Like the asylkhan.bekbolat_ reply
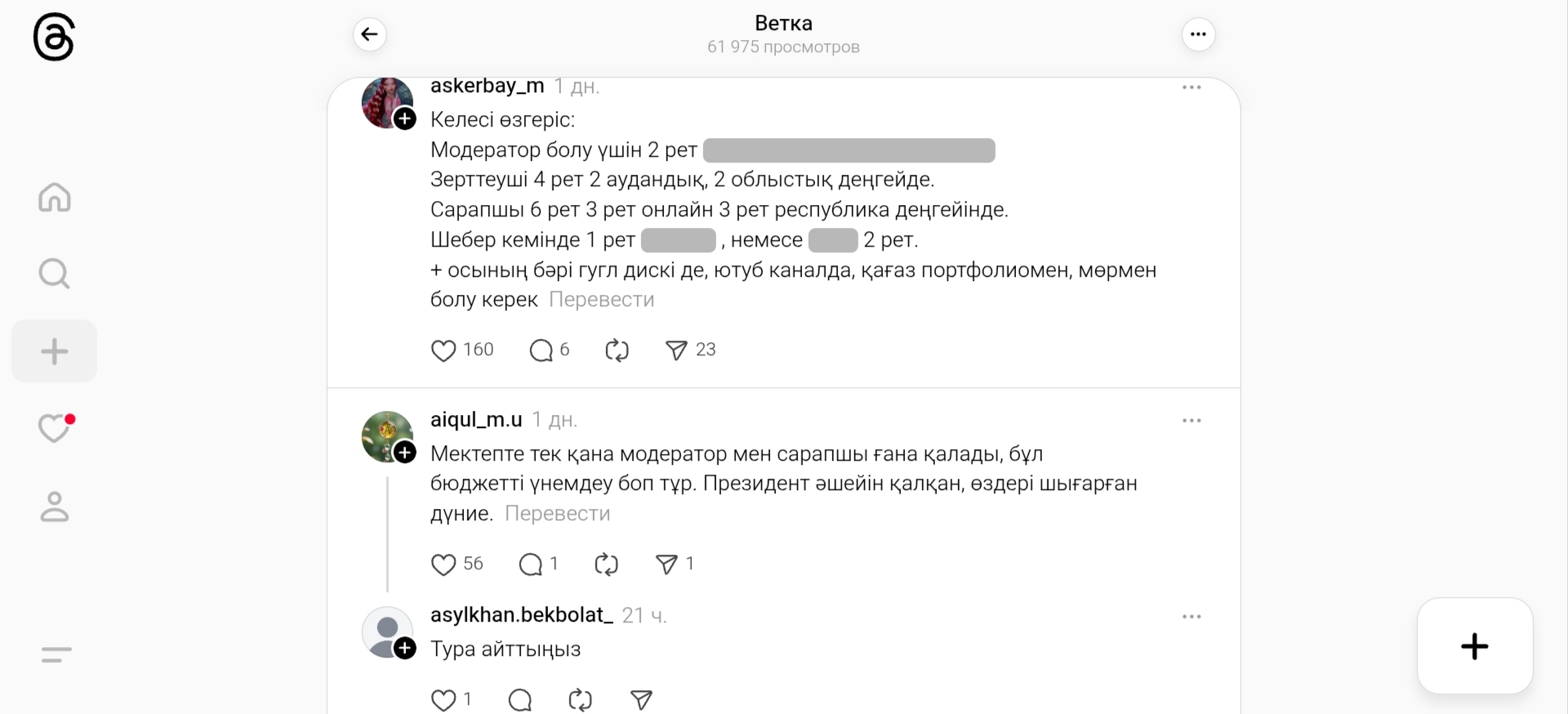The width and height of the screenshot is (1568, 714). click(x=443, y=700)
